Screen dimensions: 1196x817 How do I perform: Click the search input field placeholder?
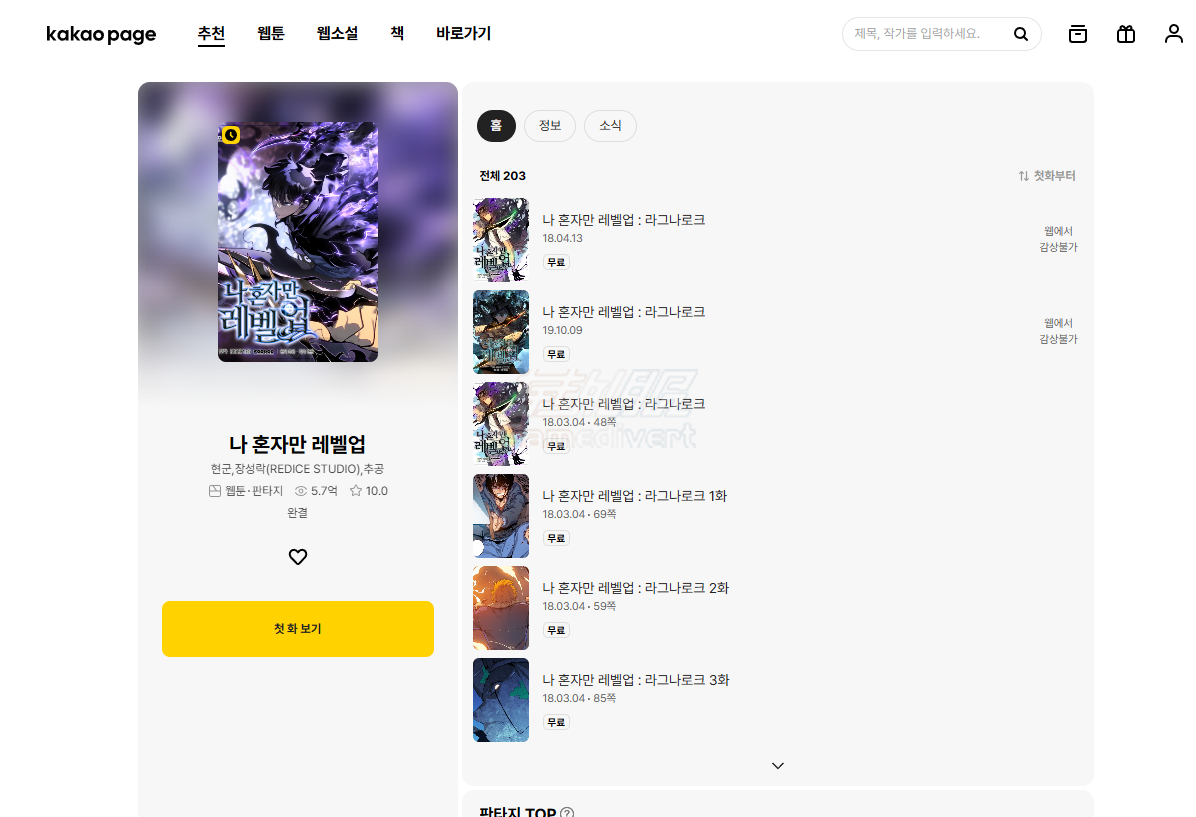point(920,33)
